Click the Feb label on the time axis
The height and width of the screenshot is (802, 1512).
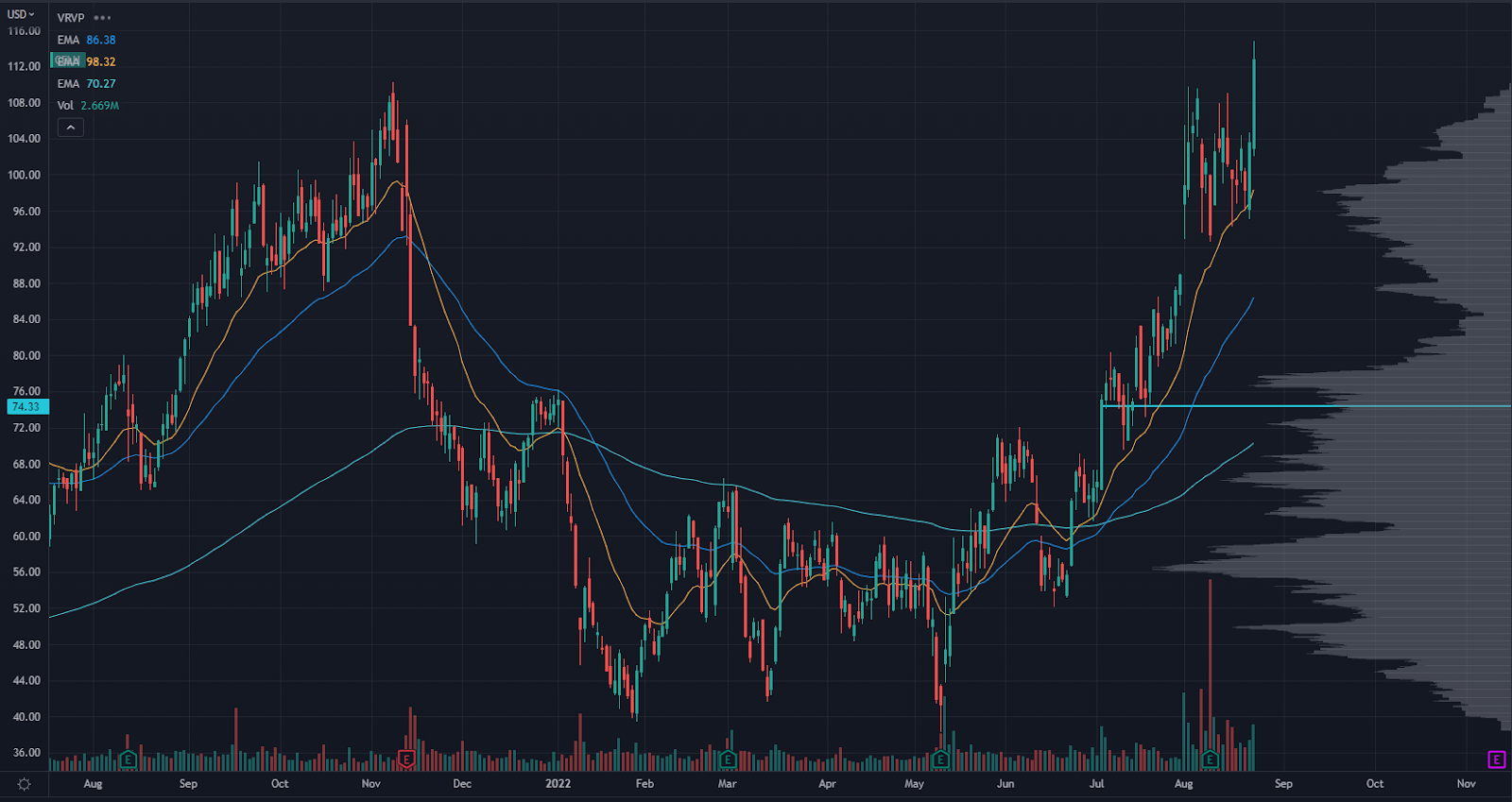644,784
